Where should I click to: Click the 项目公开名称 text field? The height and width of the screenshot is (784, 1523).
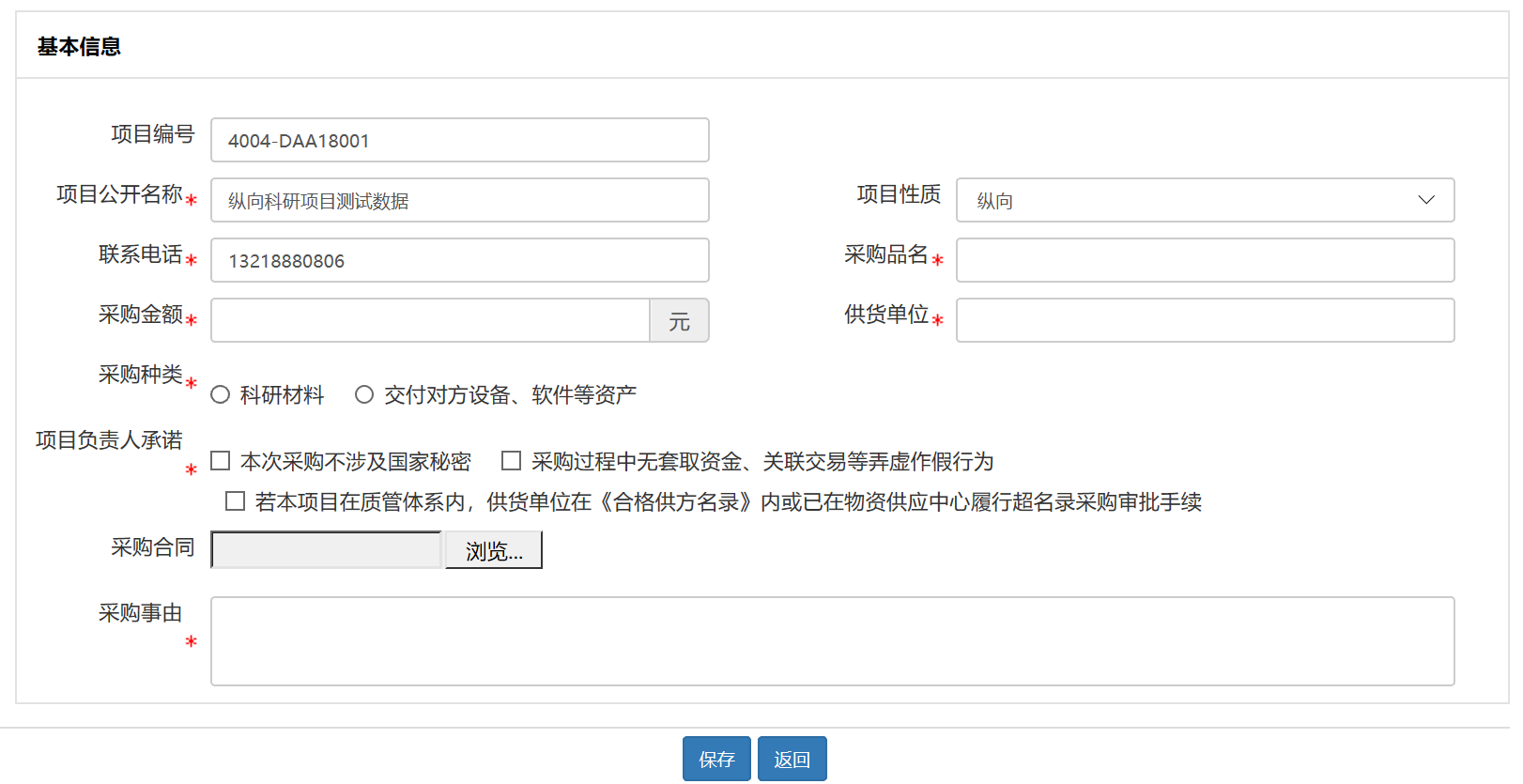click(459, 200)
